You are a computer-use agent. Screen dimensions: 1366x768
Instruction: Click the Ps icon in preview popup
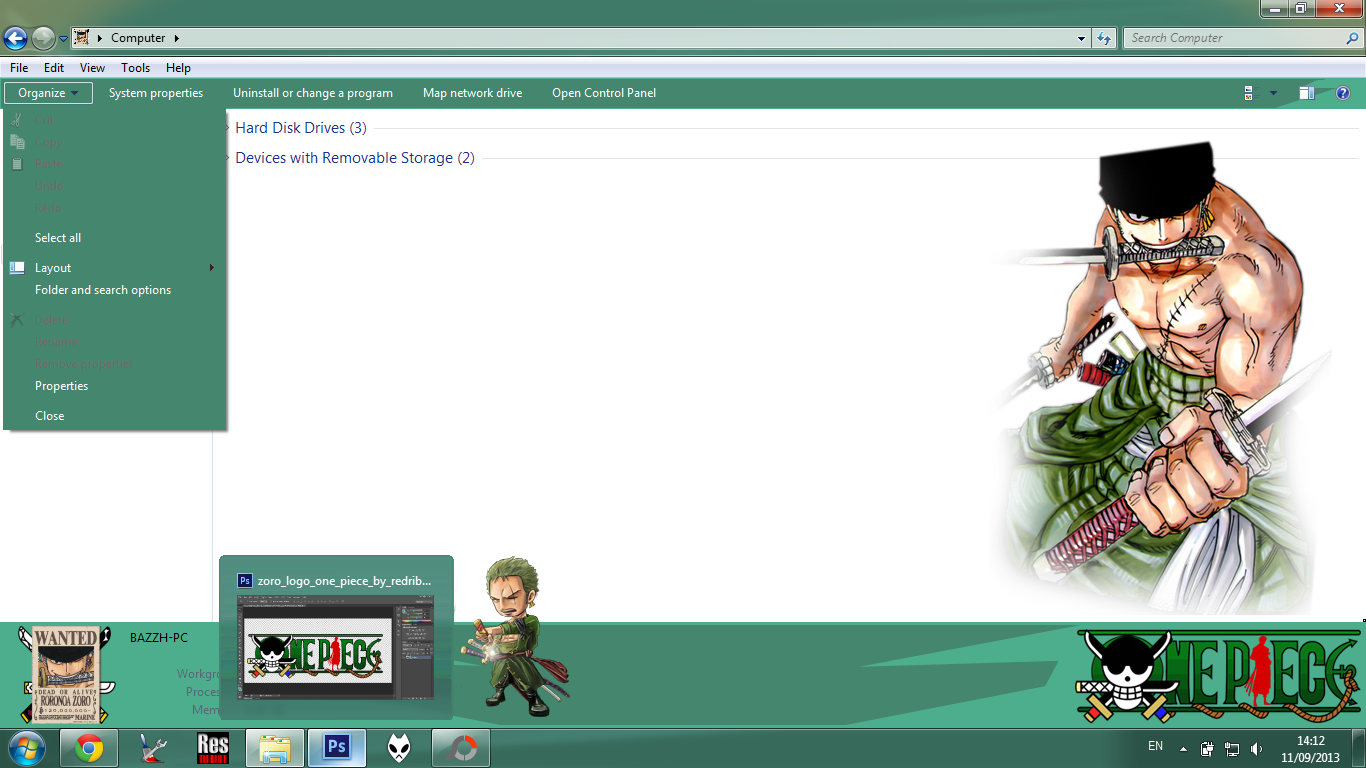245,580
